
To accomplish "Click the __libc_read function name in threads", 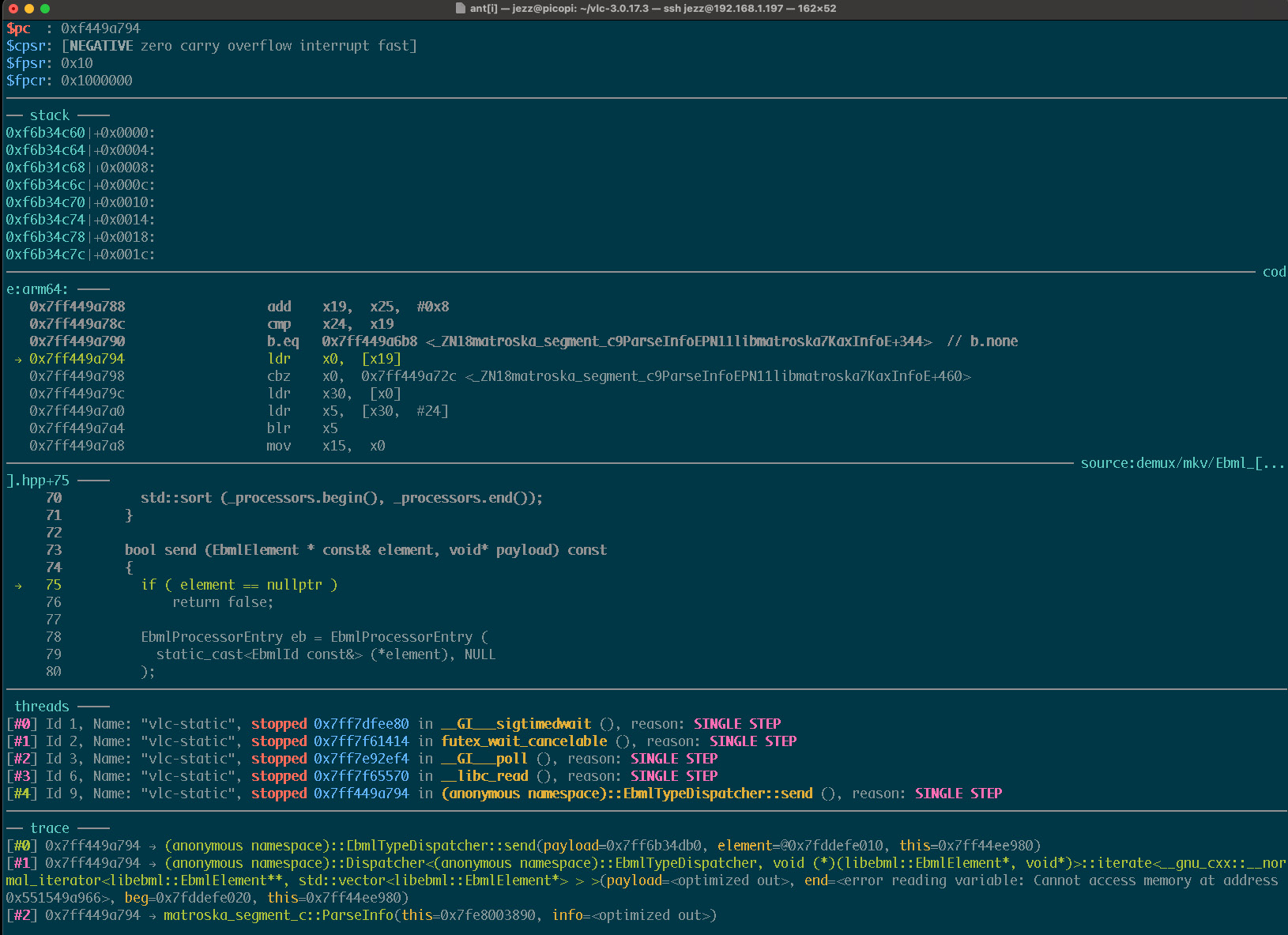I will pos(484,776).
